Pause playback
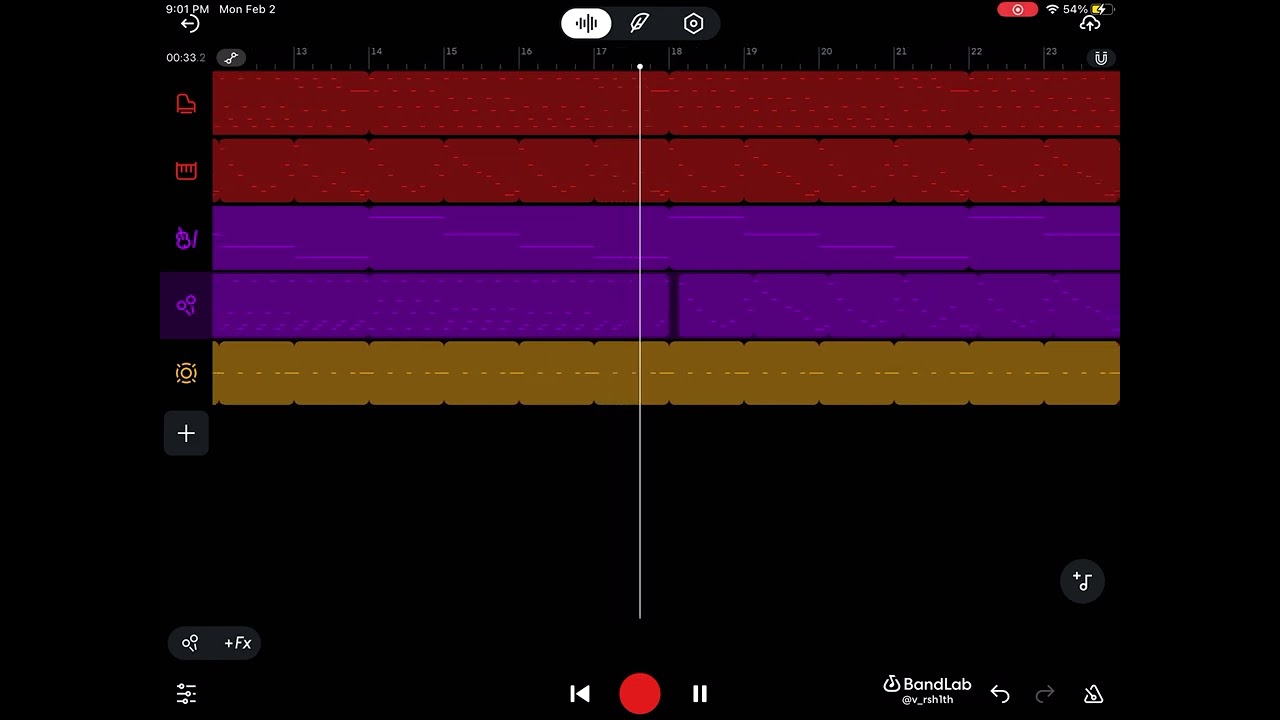The image size is (1280, 720). (700, 693)
